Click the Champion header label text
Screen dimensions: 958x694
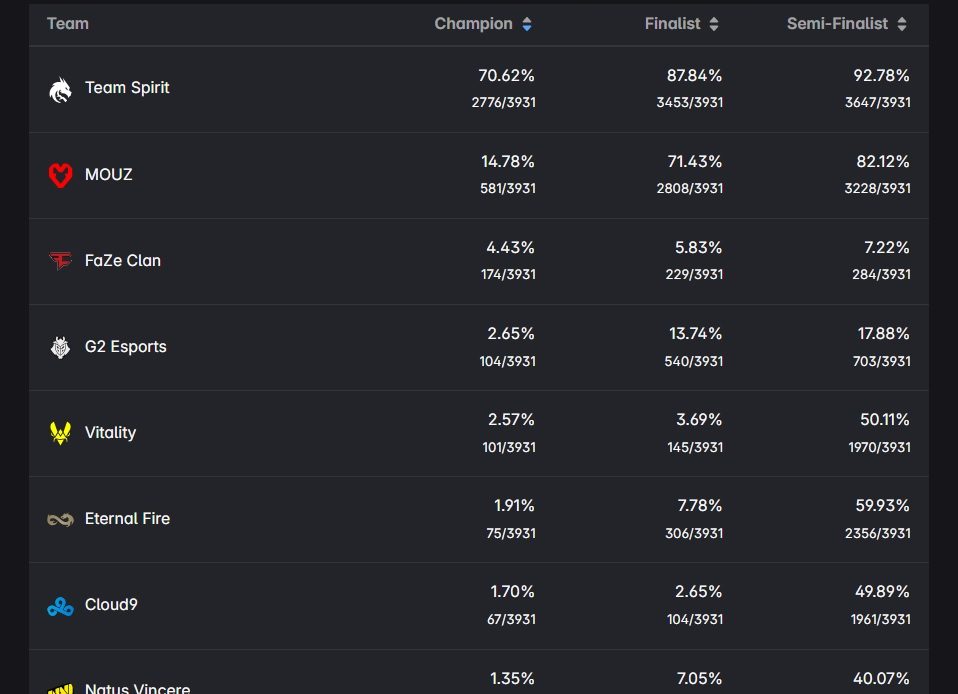pyautogui.click(x=473, y=23)
